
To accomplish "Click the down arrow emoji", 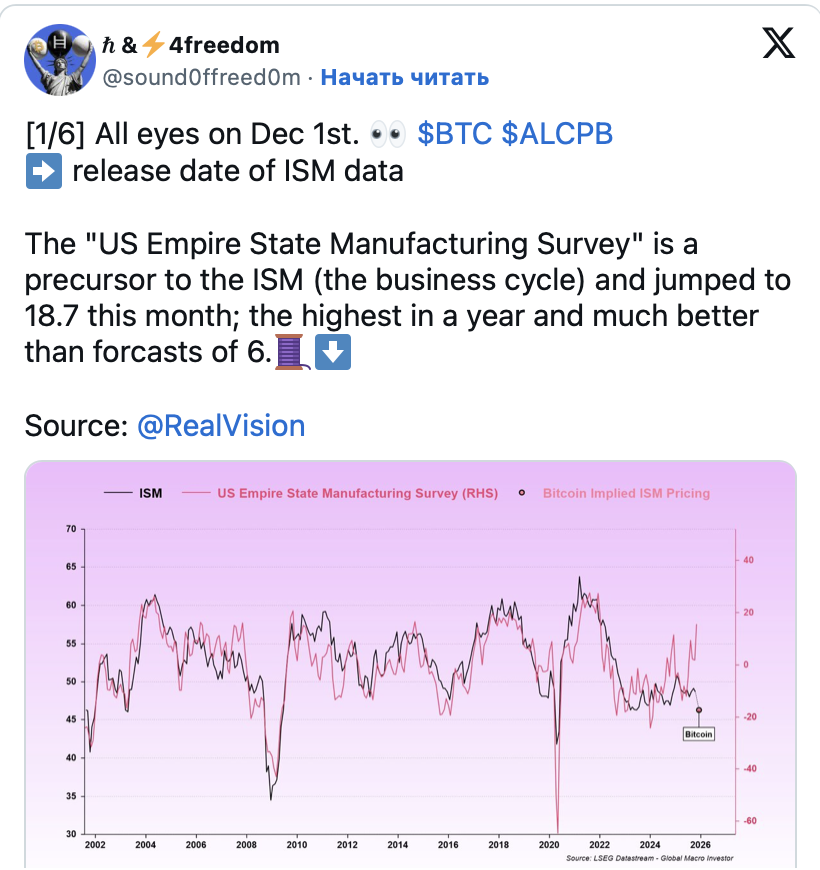I will click(333, 352).
